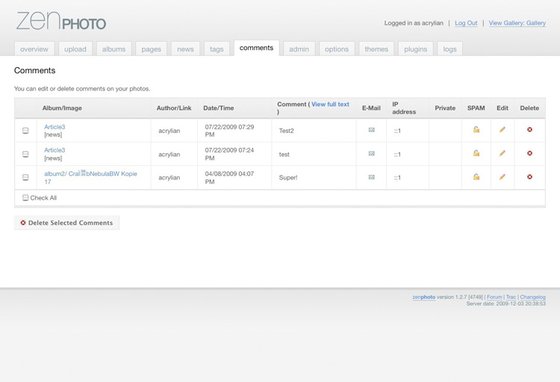The height and width of the screenshot is (382, 560).
Task: Go to the albums tab
Action: (x=114, y=49)
